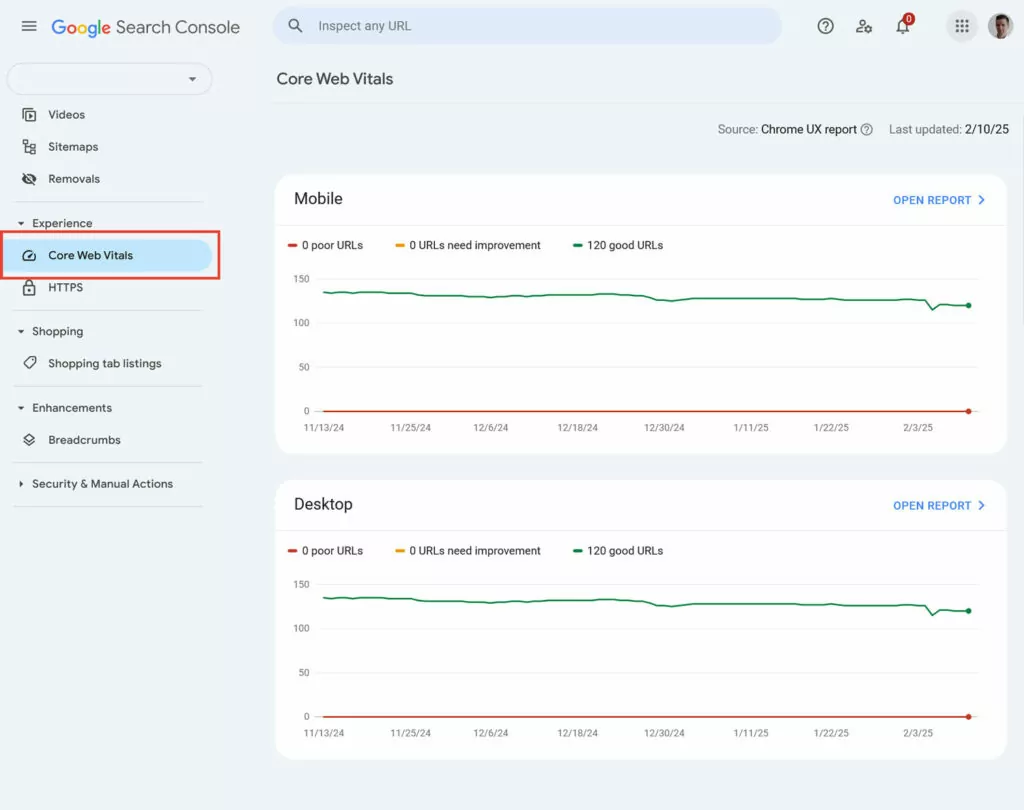
Task: Open the hamburger navigation menu
Action: 29,26
